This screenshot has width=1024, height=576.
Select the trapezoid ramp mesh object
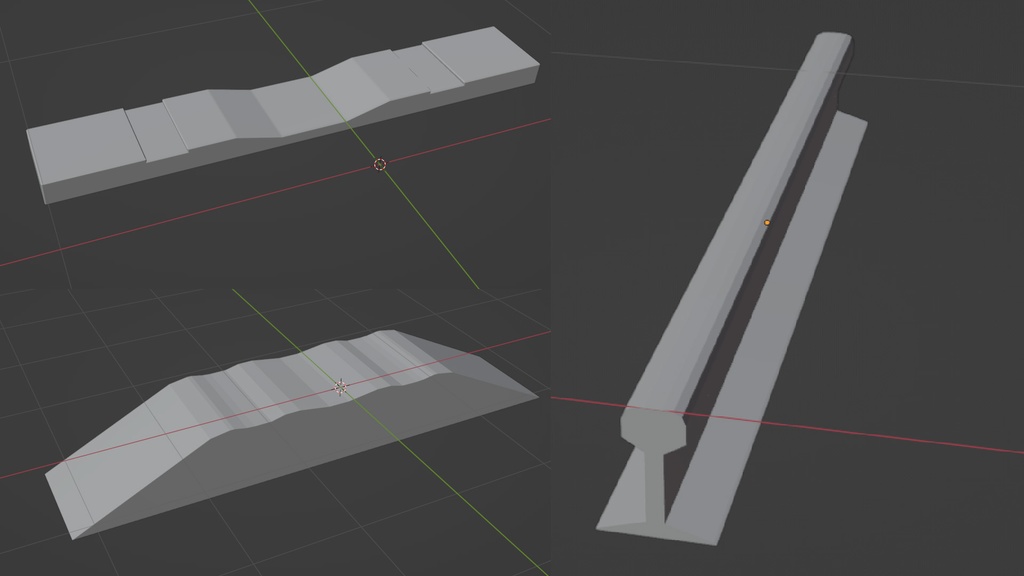click(292, 434)
